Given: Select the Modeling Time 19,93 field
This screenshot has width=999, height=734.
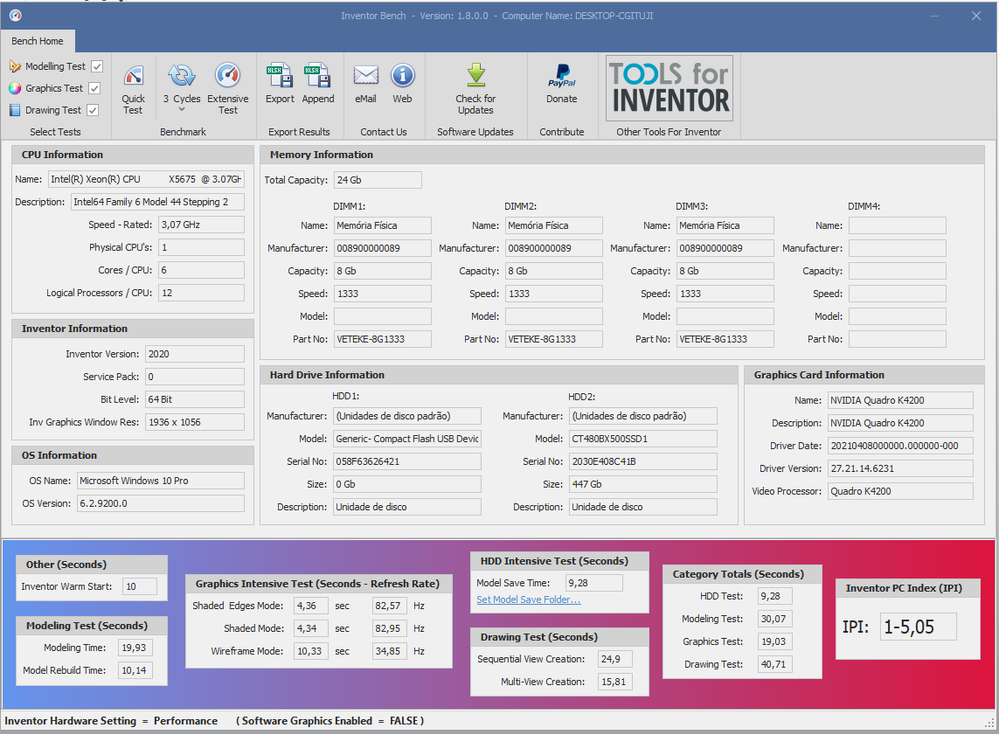Looking at the screenshot, I should 135,647.
